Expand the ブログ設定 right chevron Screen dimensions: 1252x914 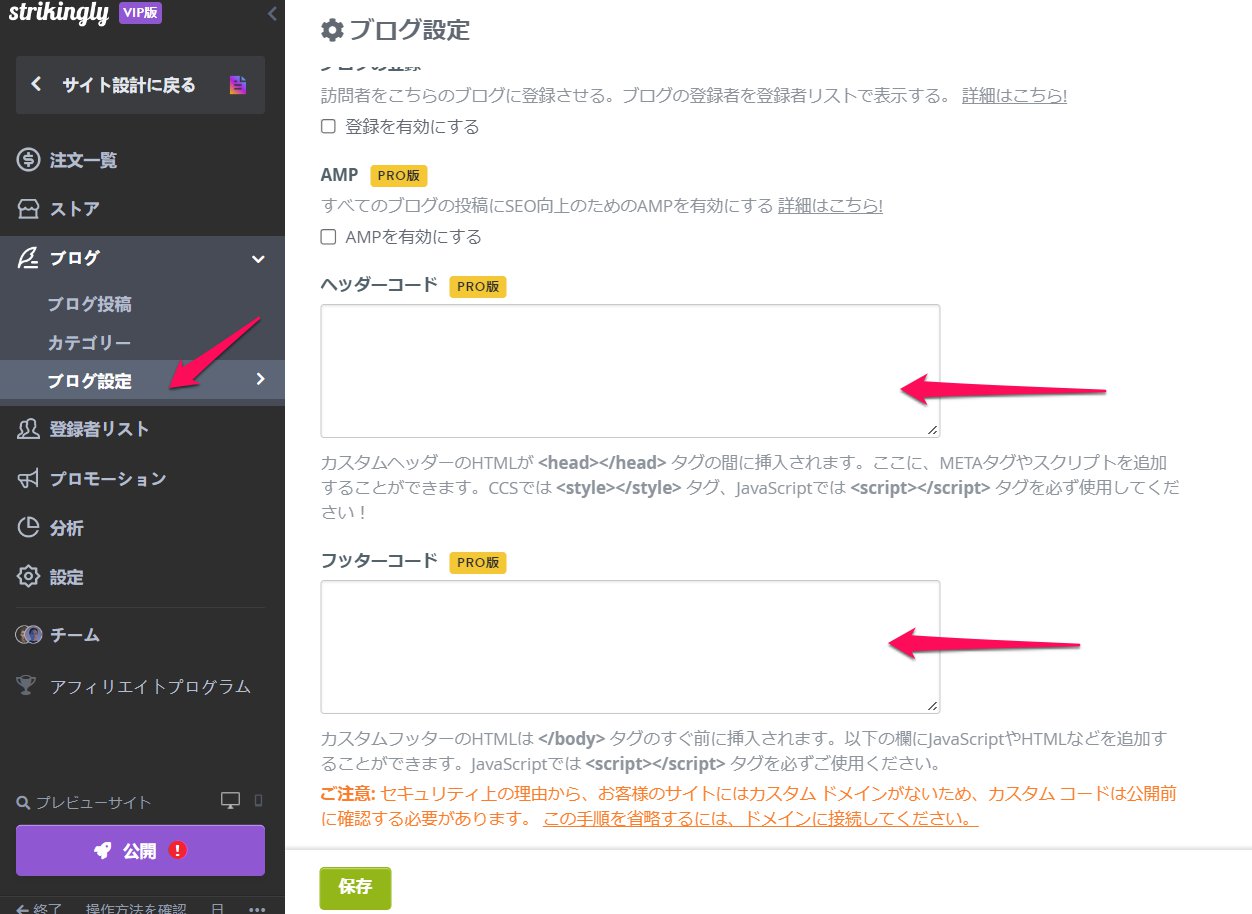coord(261,379)
